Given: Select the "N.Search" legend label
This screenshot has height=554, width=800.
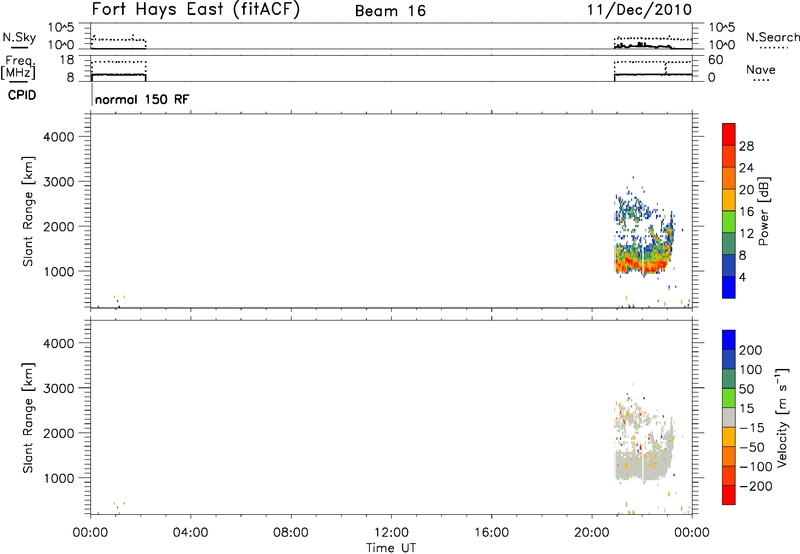Looking at the screenshot, I should (x=772, y=37).
